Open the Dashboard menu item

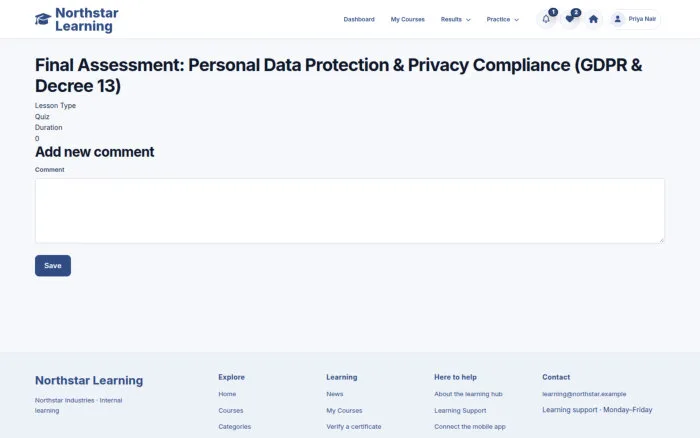click(x=359, y=19)
